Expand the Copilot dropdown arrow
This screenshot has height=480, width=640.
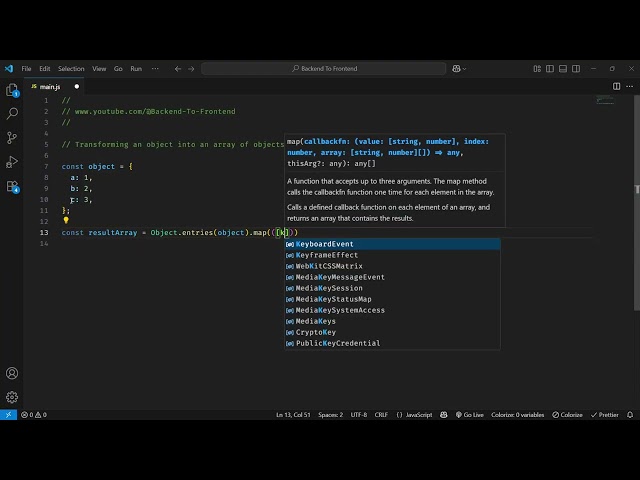click(x=464, y=69)
